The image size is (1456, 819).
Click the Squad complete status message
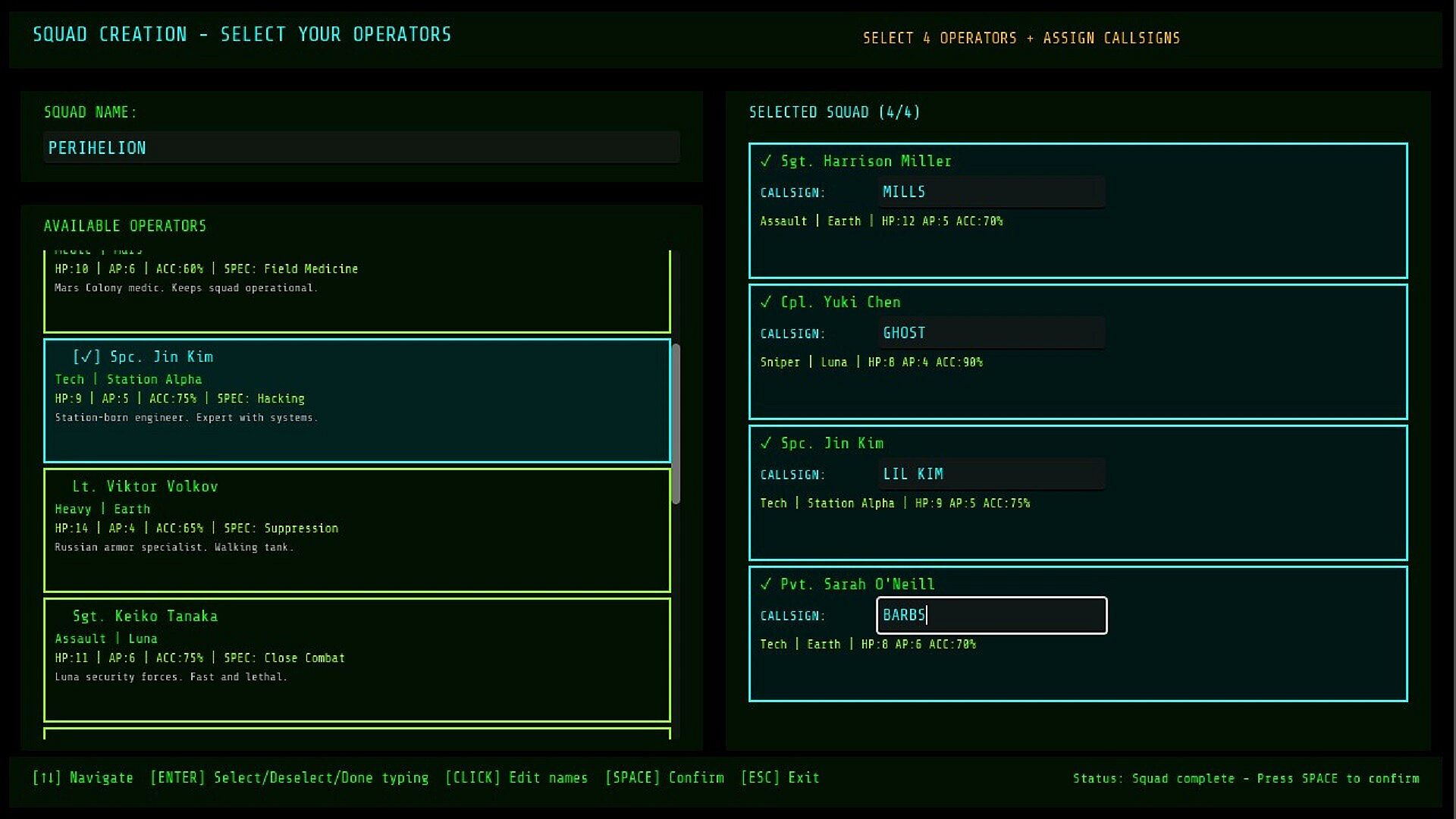tap(1245, 778)
